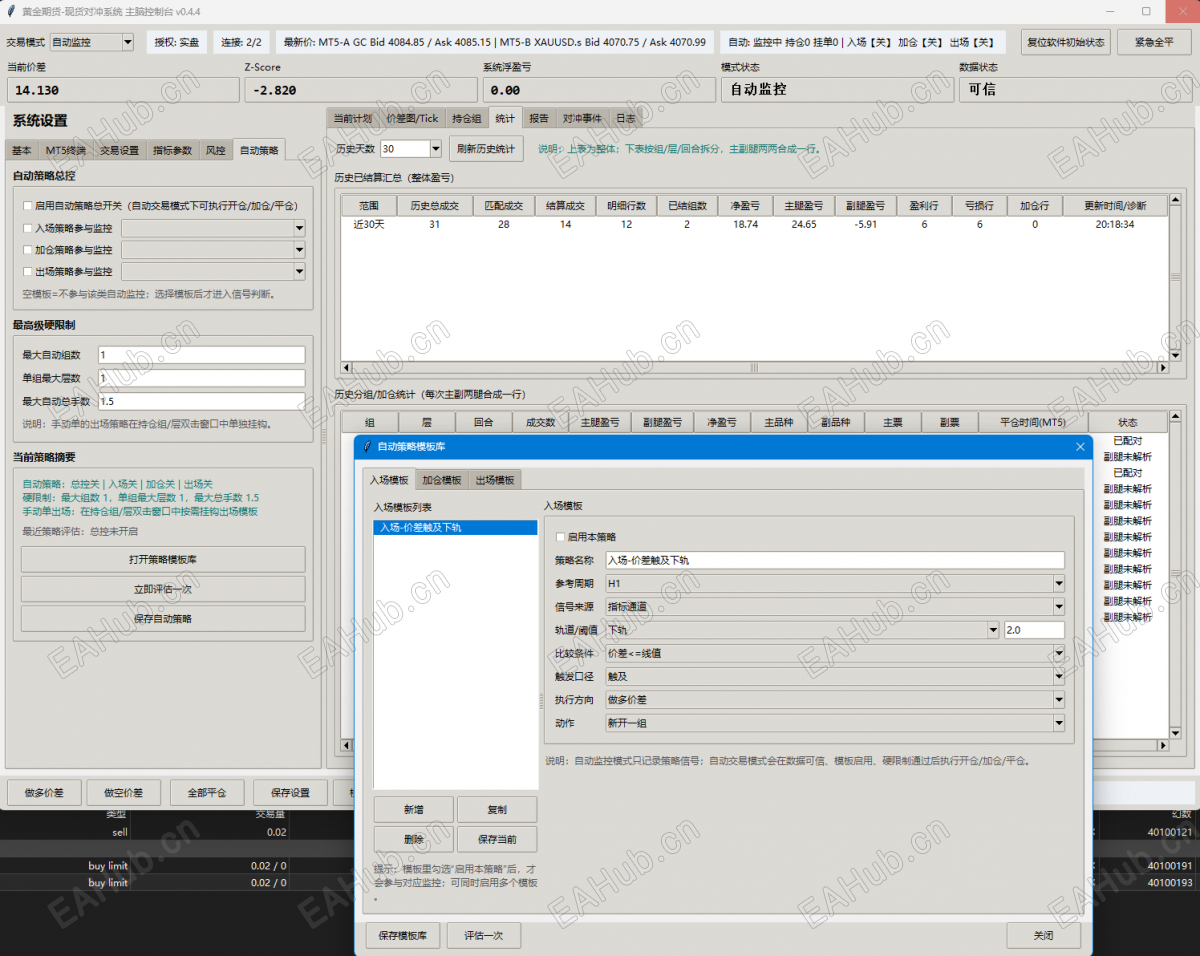Viewport: 1200px width, 956px height.
Task: Click the 近30天 row in summary table
Action: point(755,225)
